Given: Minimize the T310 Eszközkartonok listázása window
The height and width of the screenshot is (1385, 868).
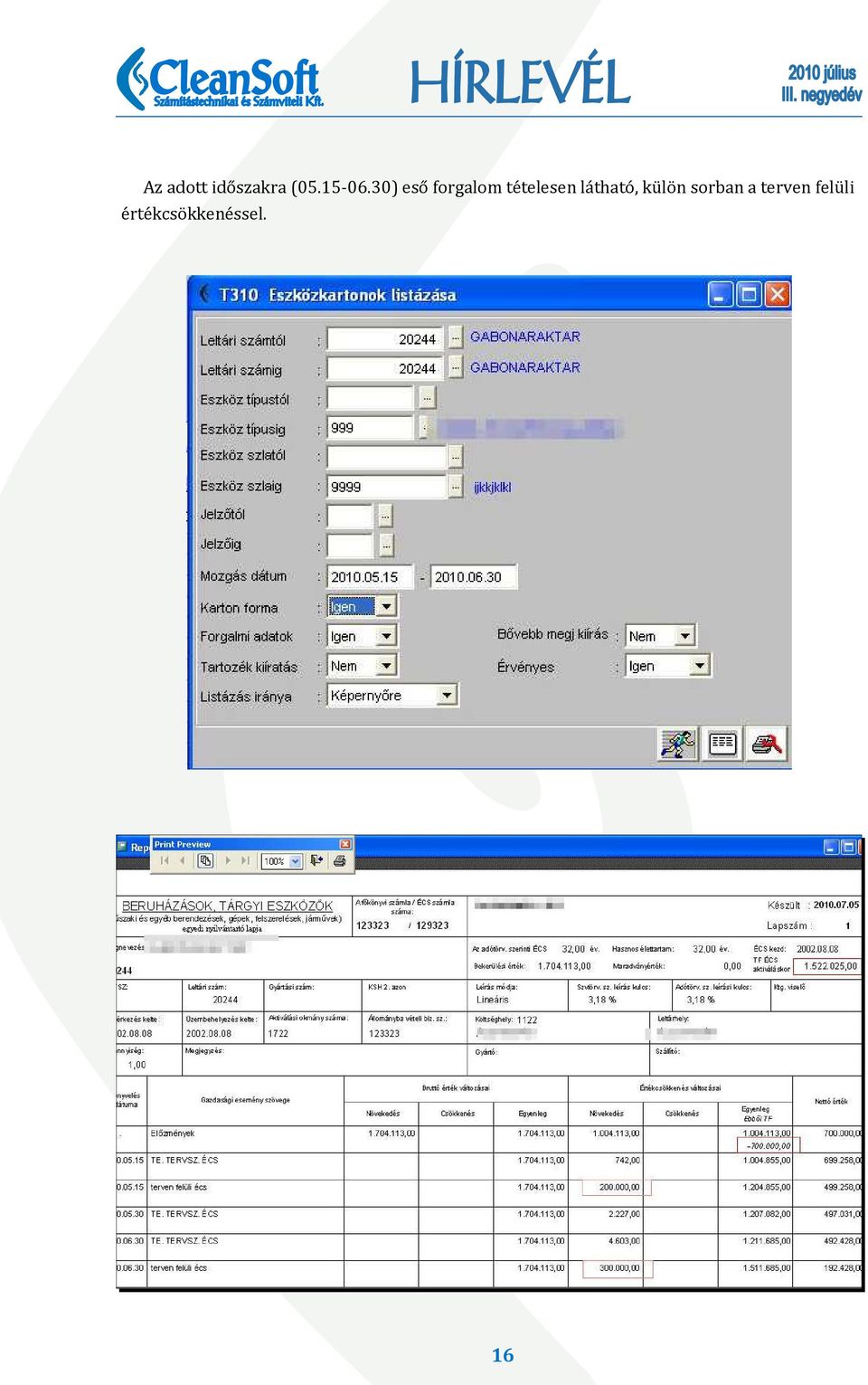Looking at the screenshot, I should (721, 294).
